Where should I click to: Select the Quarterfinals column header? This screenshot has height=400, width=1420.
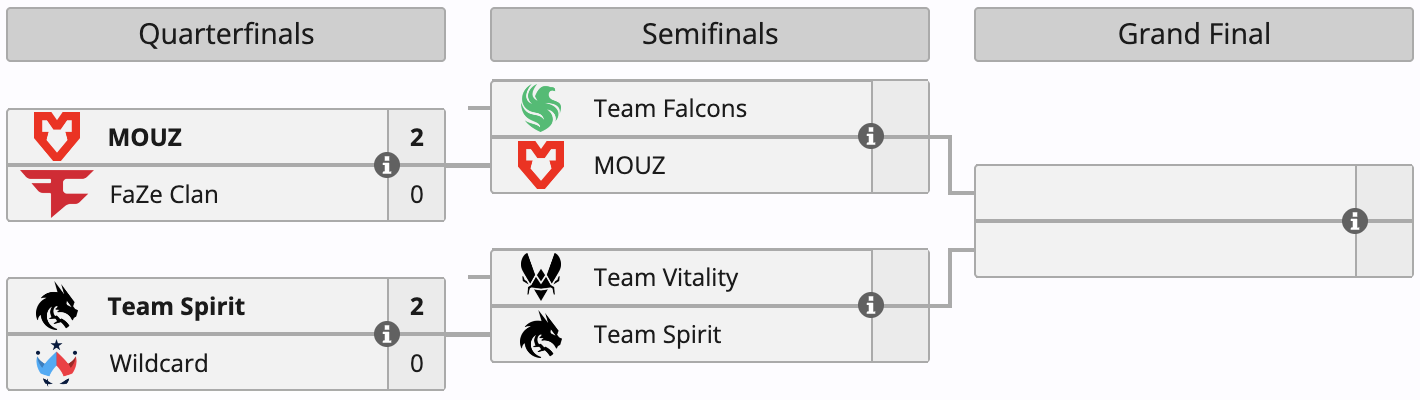coord(226,34)
